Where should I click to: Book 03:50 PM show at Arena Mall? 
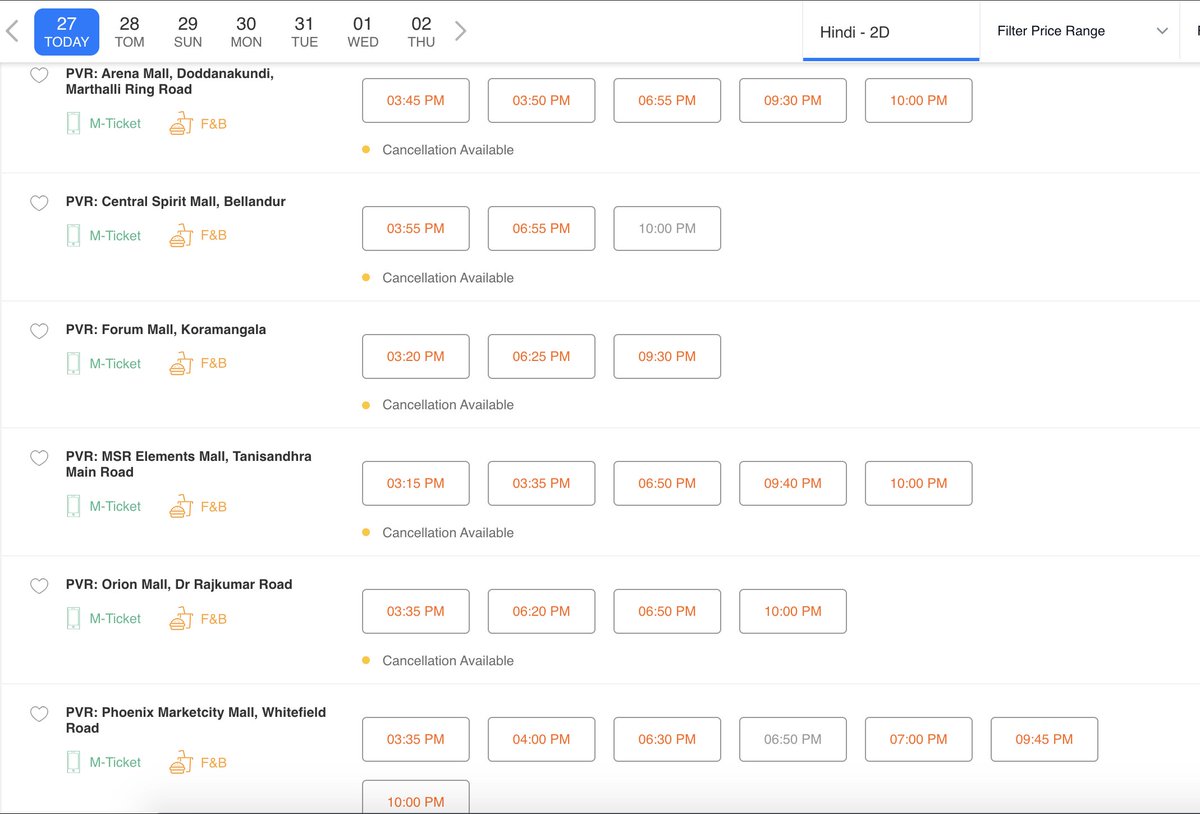pyautogui.click(x=542, y=100)
